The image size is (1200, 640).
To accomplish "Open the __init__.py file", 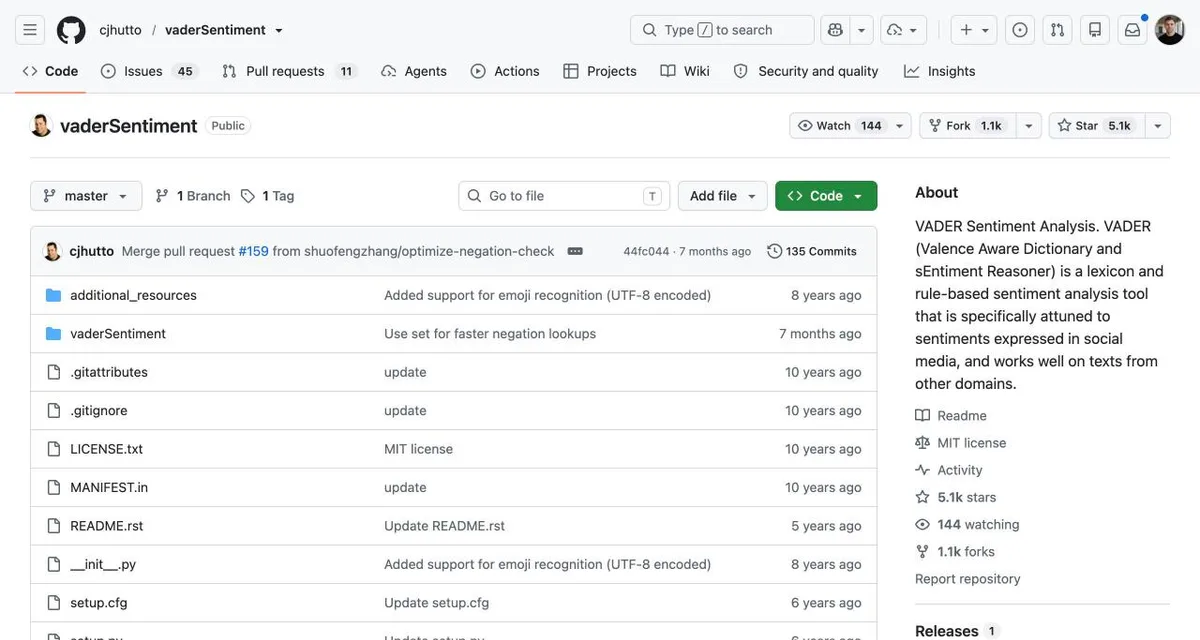I will [x=103, y=565].
